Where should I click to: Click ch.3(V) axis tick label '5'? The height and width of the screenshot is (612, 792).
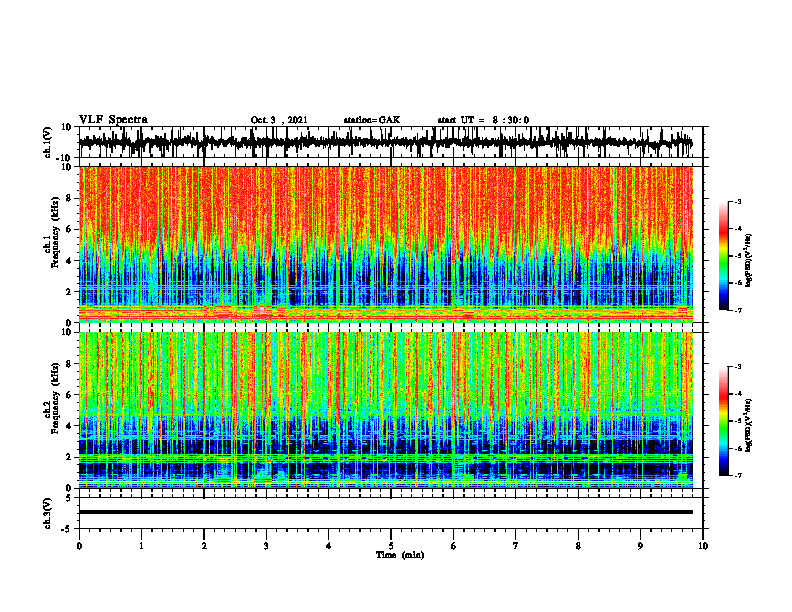pyautogui.click(x=70, y=497)
